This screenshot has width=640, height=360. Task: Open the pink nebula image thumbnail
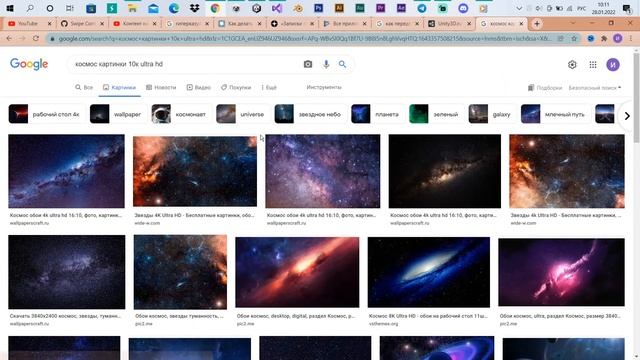point(561,272)
